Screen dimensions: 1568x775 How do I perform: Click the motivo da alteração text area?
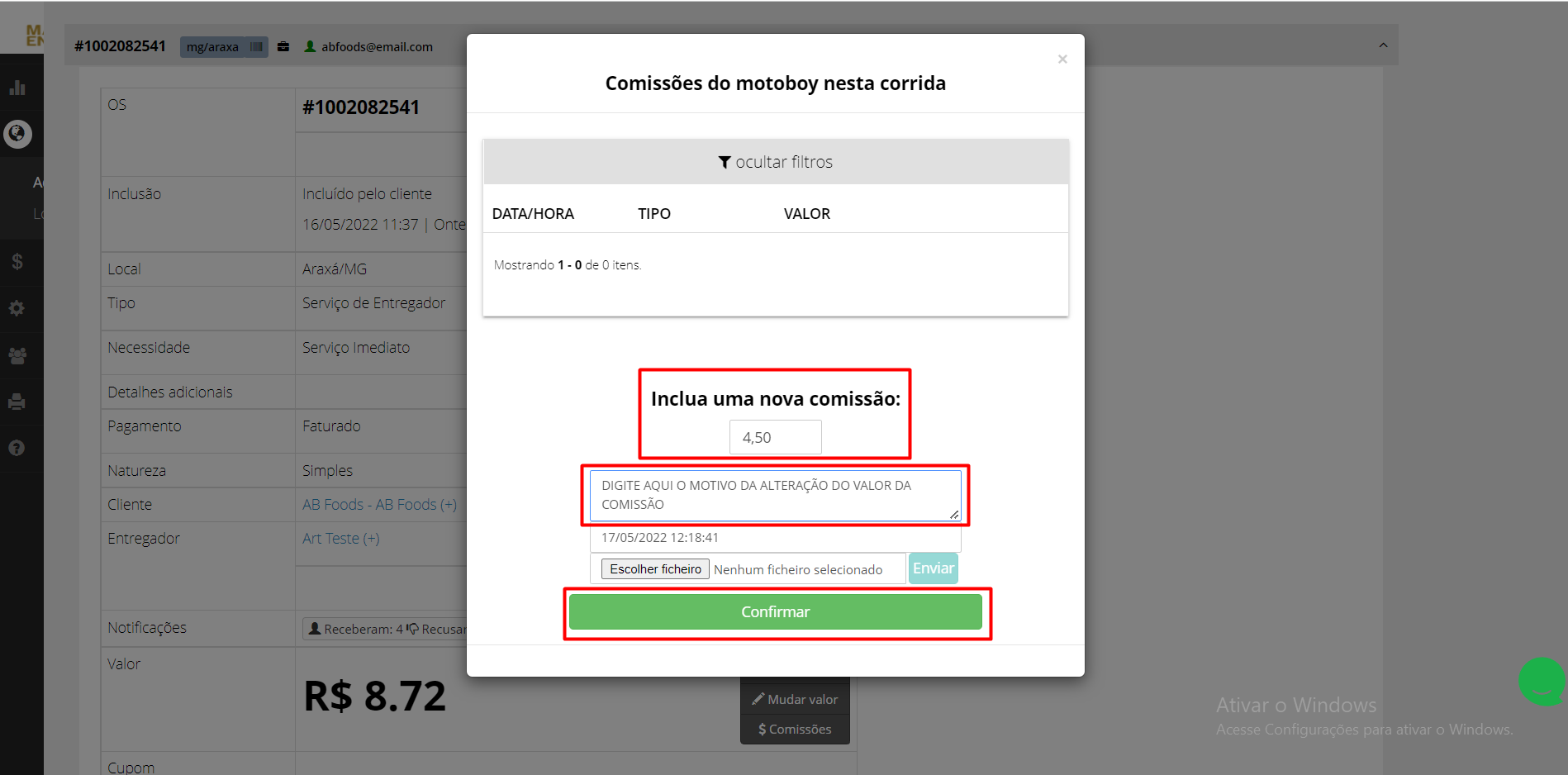(x=776, y=495)
